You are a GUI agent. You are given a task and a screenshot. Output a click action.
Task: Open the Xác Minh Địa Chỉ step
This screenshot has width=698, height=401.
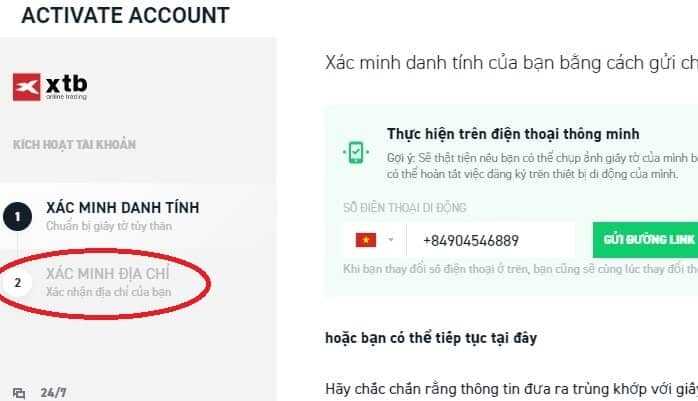(108, 274)
